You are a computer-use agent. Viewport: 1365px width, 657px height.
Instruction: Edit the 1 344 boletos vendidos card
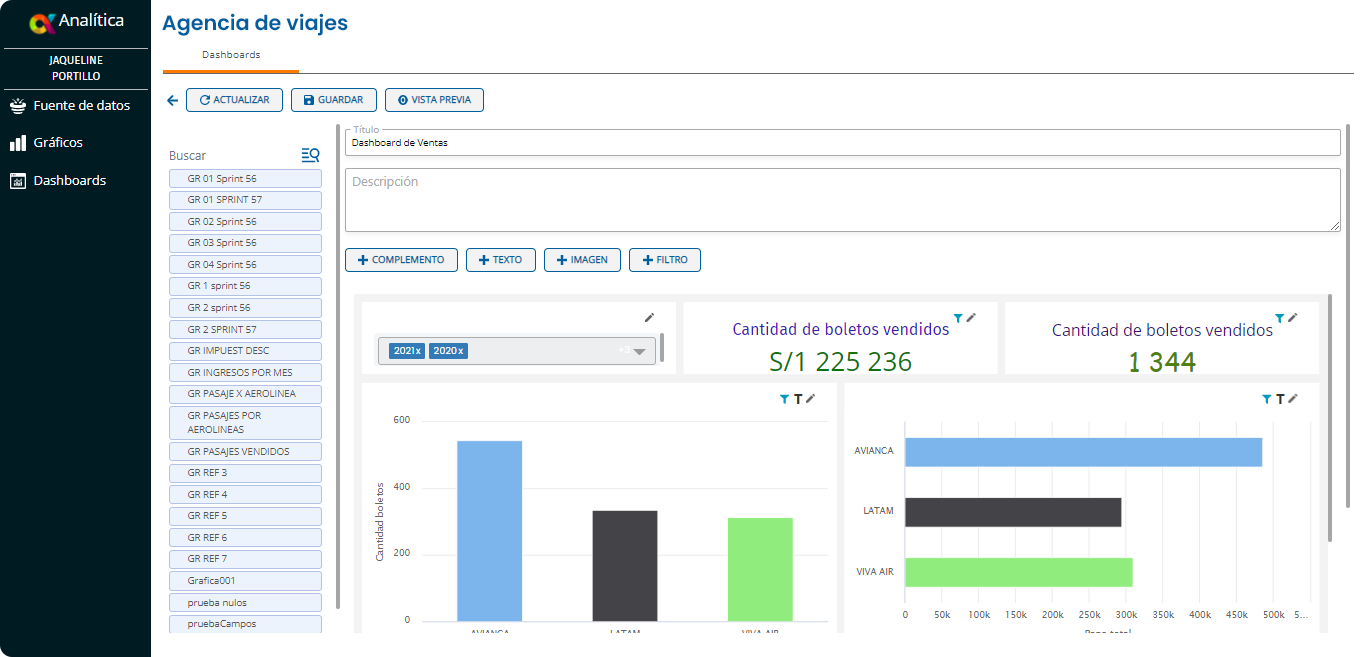click(1292, 317)
